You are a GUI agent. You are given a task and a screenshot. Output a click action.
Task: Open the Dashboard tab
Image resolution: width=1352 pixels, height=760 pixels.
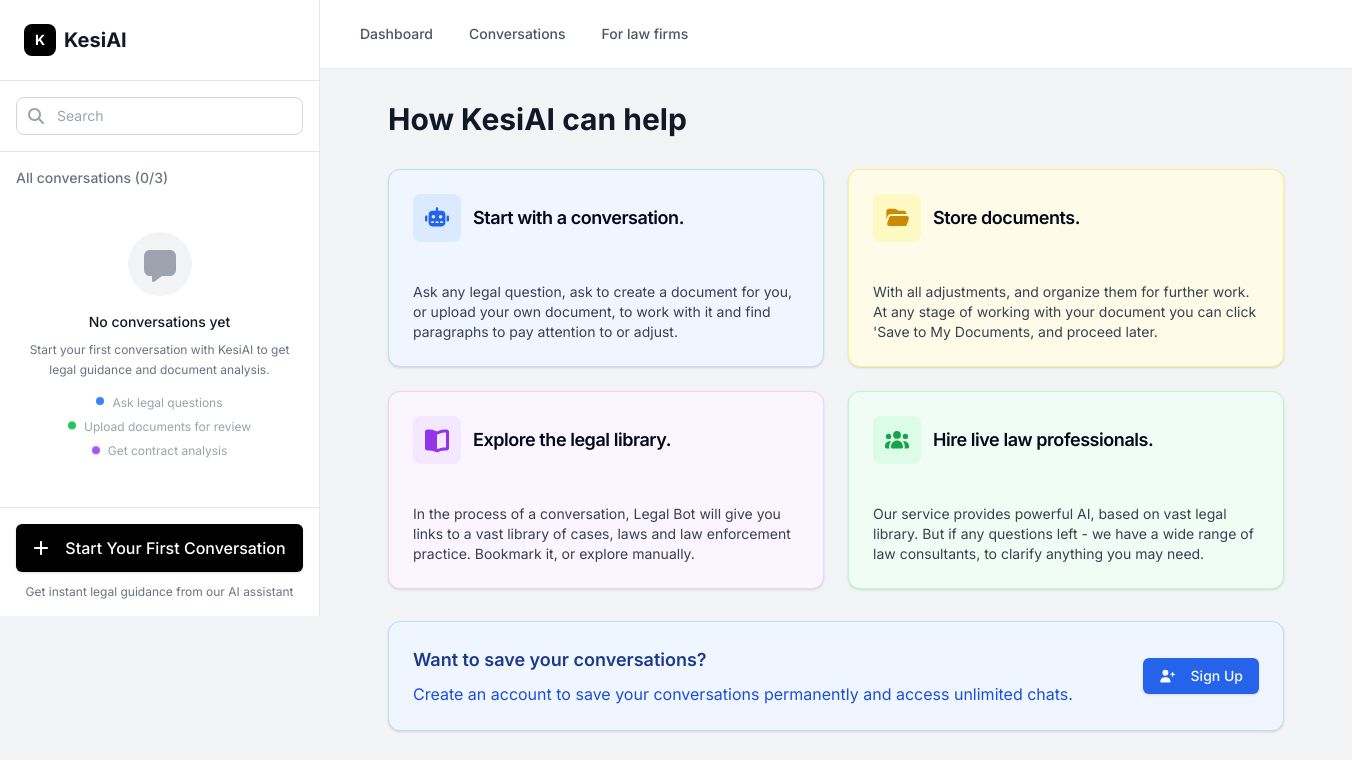click(396, 34)
